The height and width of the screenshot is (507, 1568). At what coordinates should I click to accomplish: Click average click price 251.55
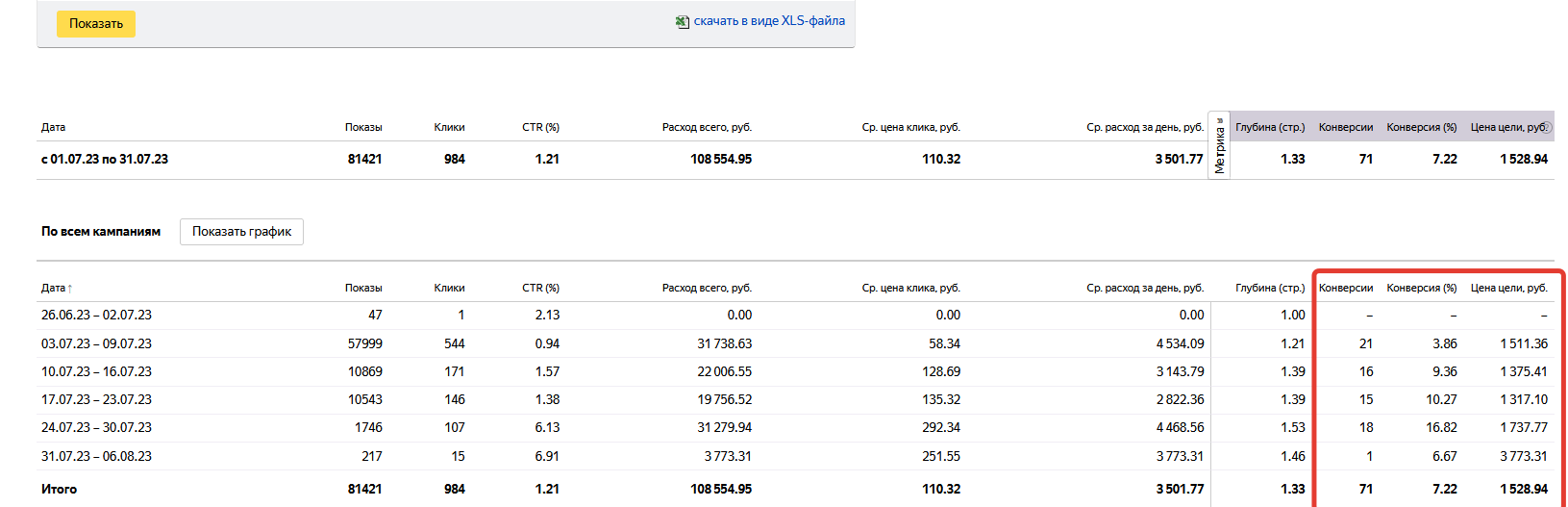coord(941,456)
